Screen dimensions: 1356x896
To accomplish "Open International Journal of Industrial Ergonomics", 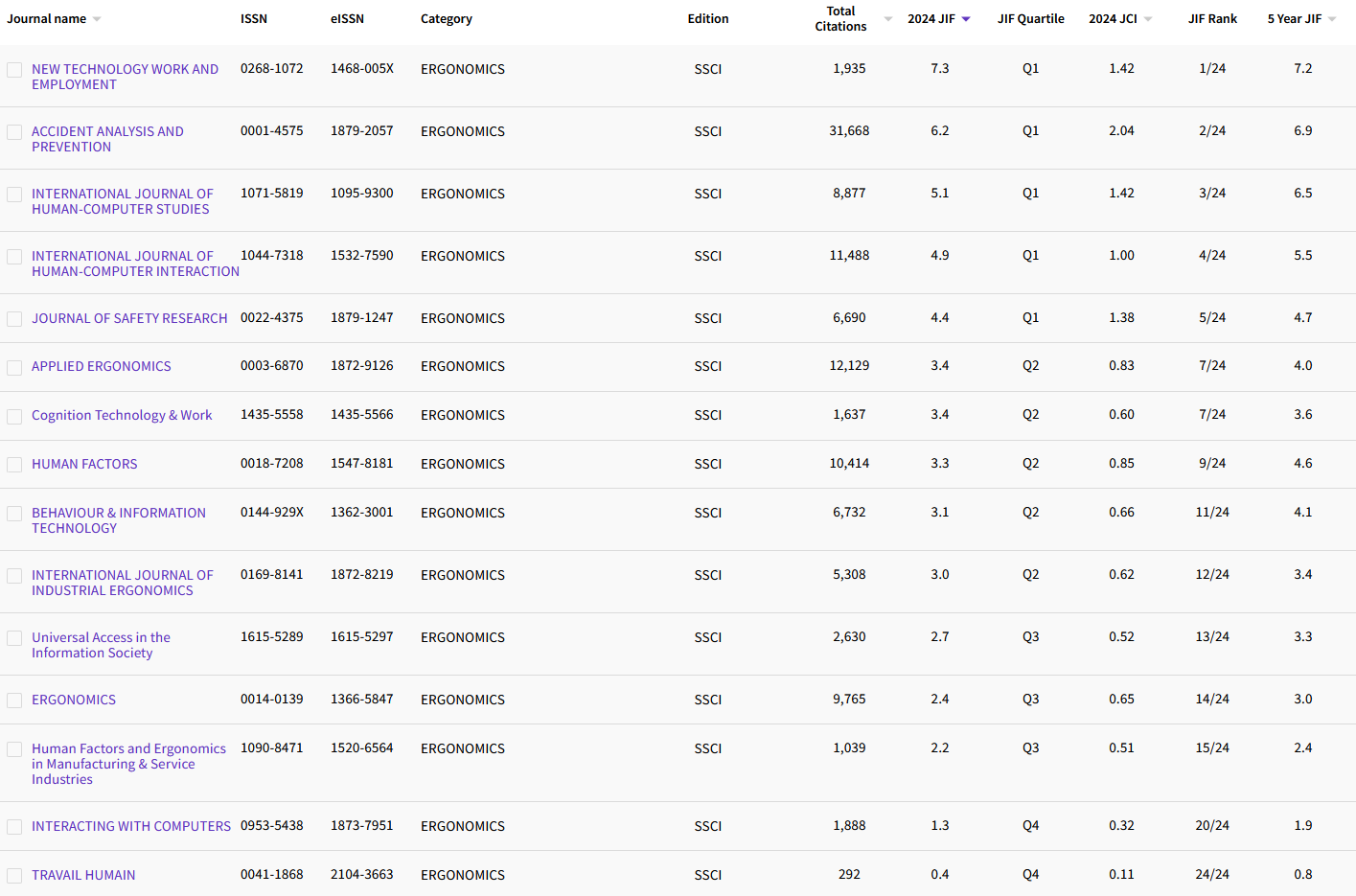I will 123,583.
